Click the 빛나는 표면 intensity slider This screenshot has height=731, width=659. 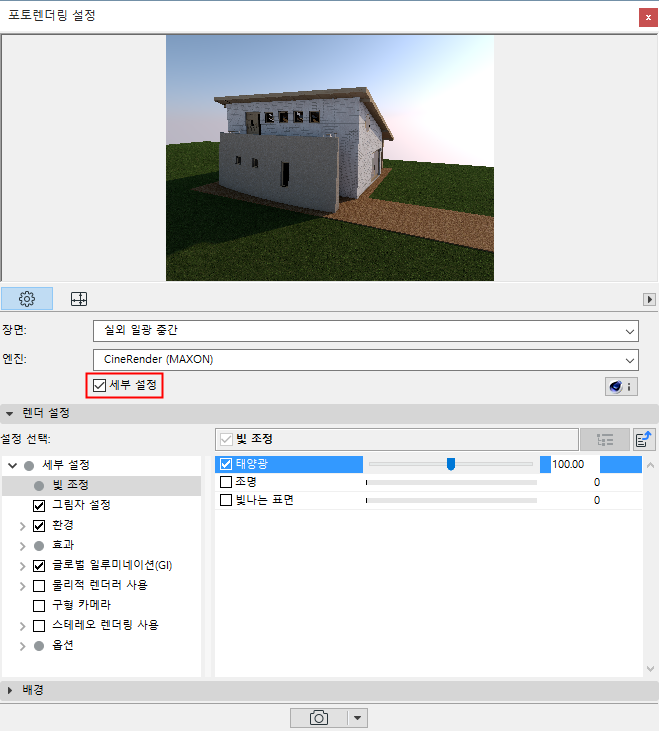pos(451,500)
